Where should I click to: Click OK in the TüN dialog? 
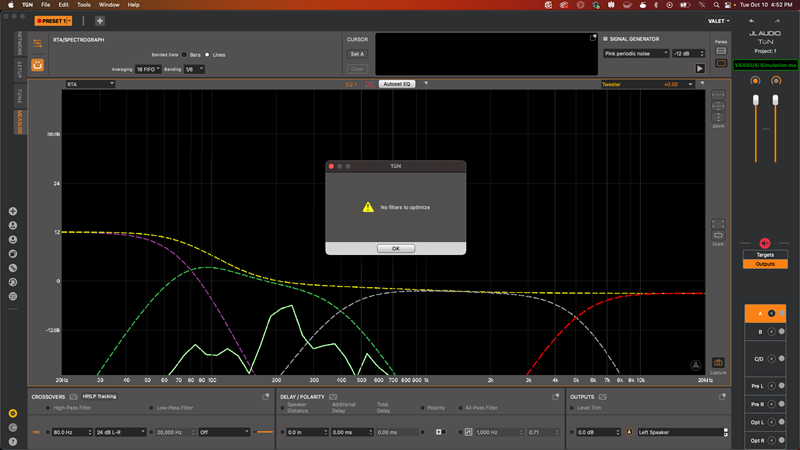coord(395,248)
